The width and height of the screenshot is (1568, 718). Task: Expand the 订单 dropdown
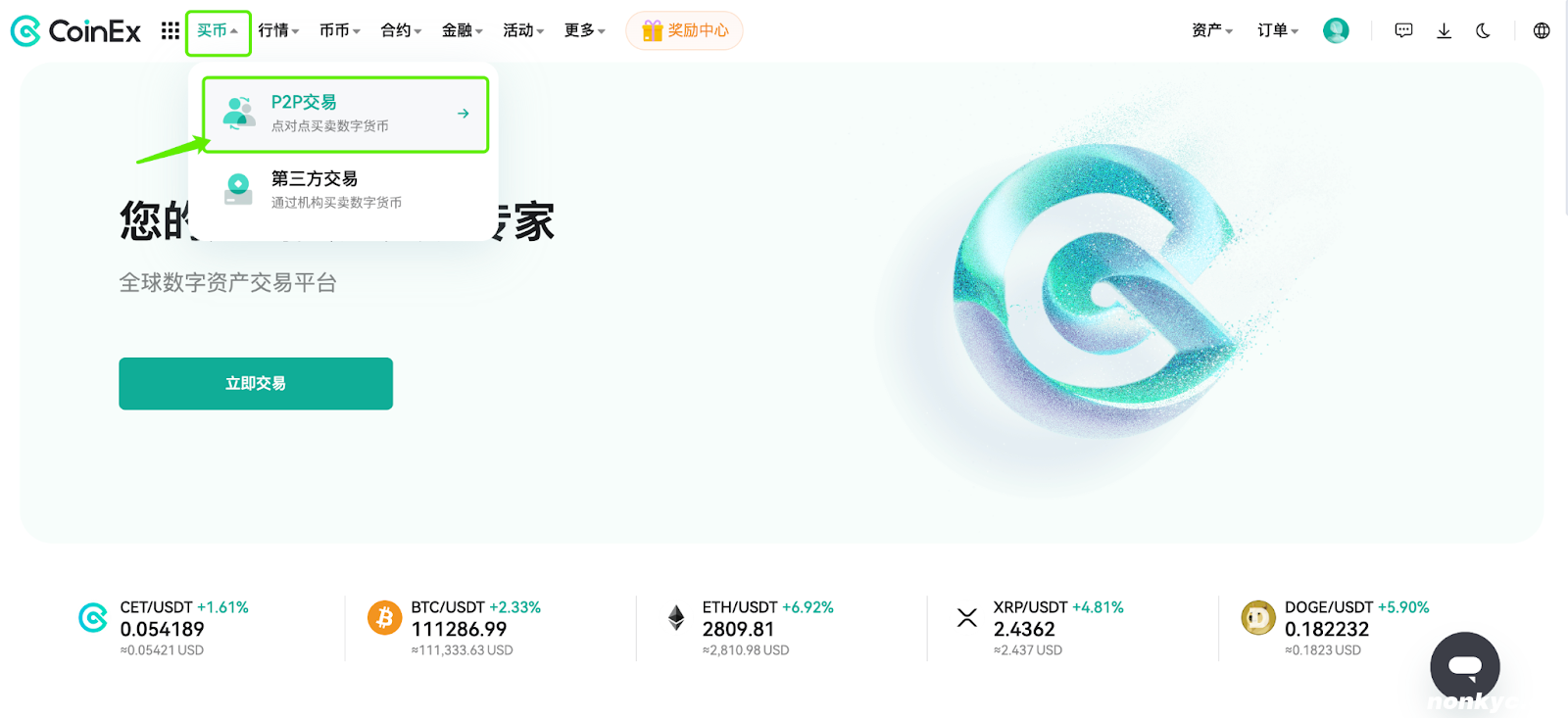pyautogui.click(x=1278, y=31)
